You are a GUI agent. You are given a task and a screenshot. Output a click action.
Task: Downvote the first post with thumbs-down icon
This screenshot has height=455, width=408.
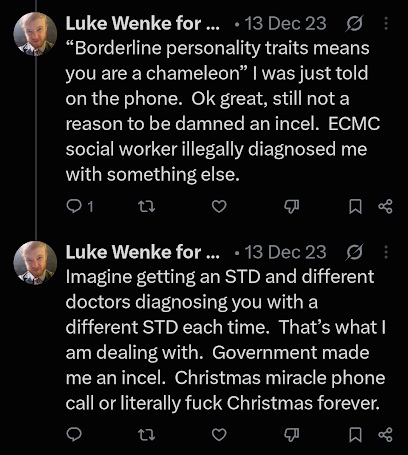[291, 207]
